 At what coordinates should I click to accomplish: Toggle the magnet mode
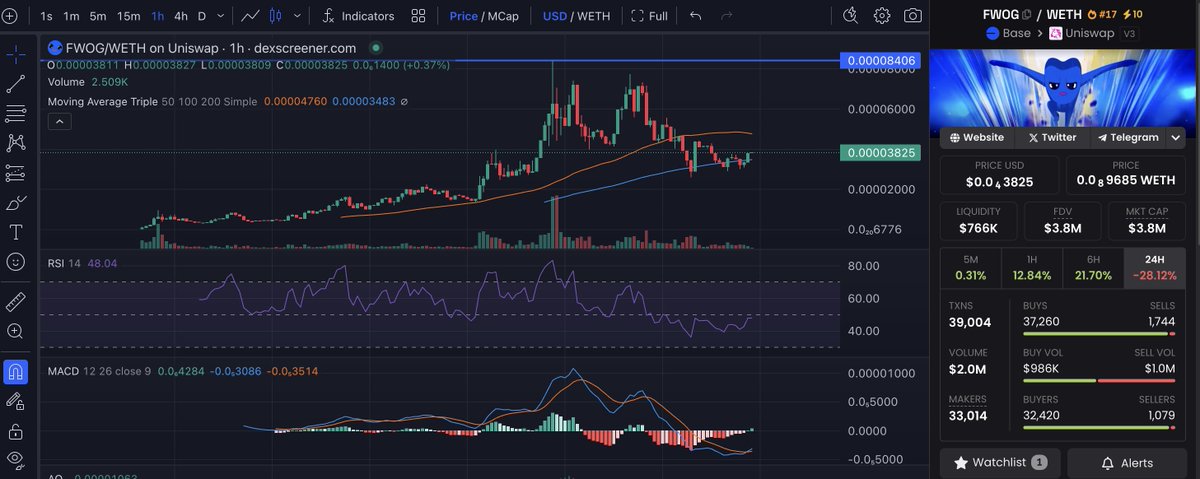pyautogui.click(x=15, y=372)
